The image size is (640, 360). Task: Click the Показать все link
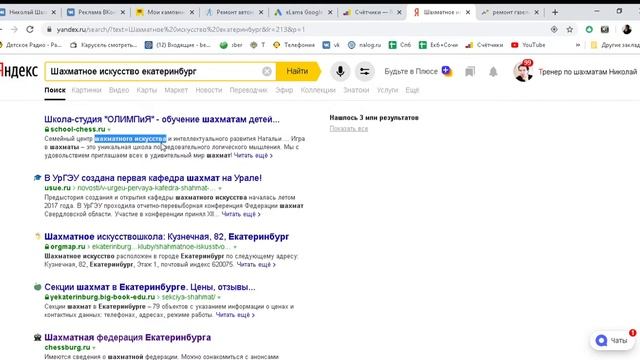(x=349, y=129)
